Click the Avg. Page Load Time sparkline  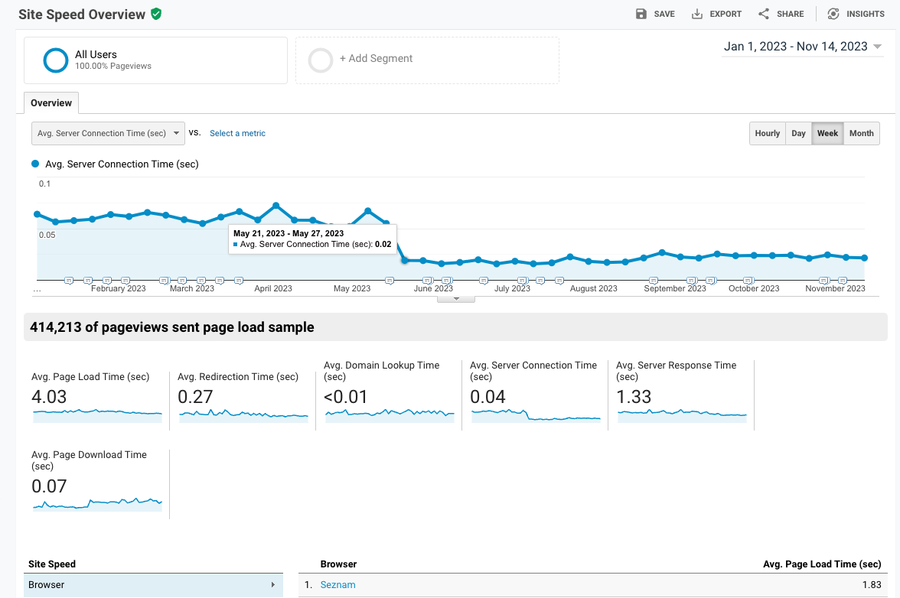pyautogui.click(x=97, y=413)
